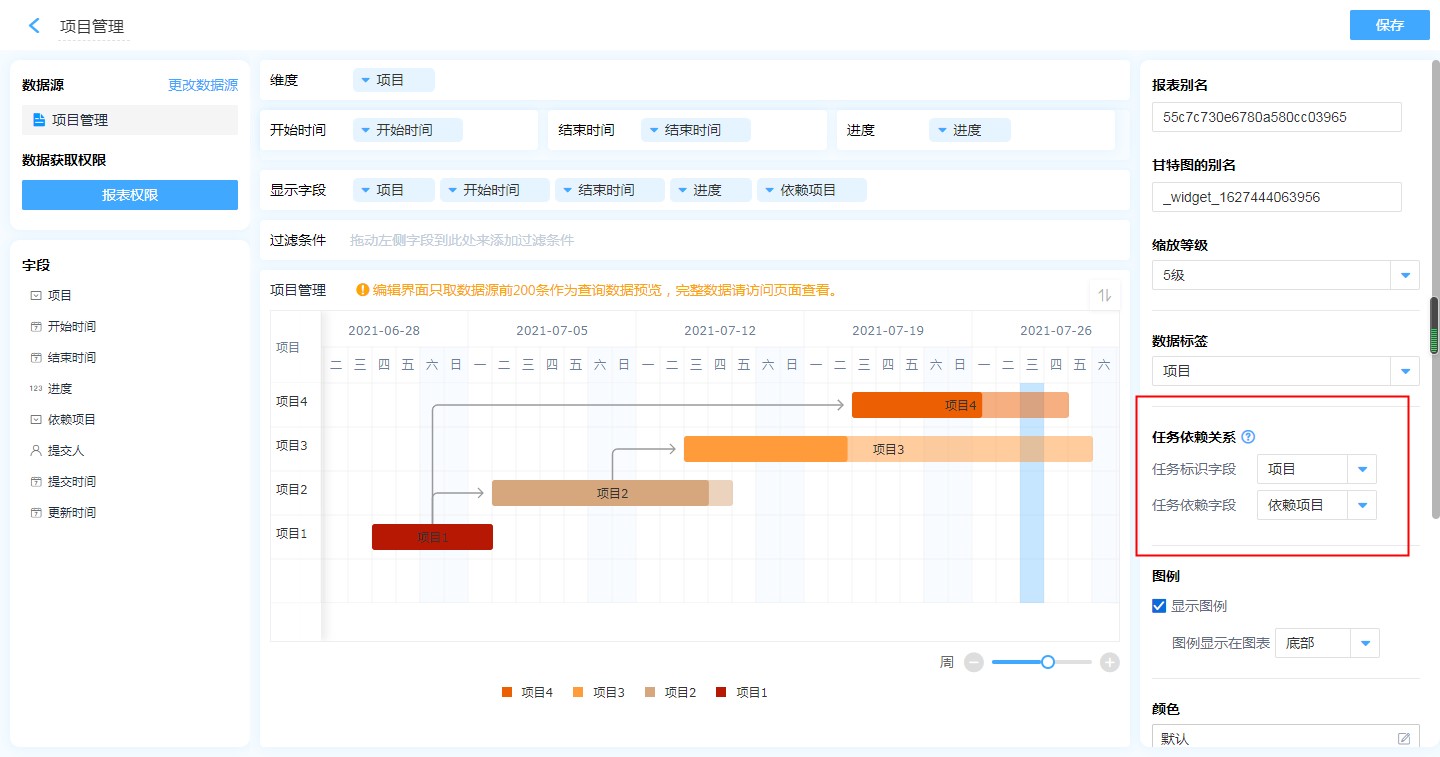Select the 依赖项目 field in the field list
The image size is (1440, 757).
pos(71,420)
